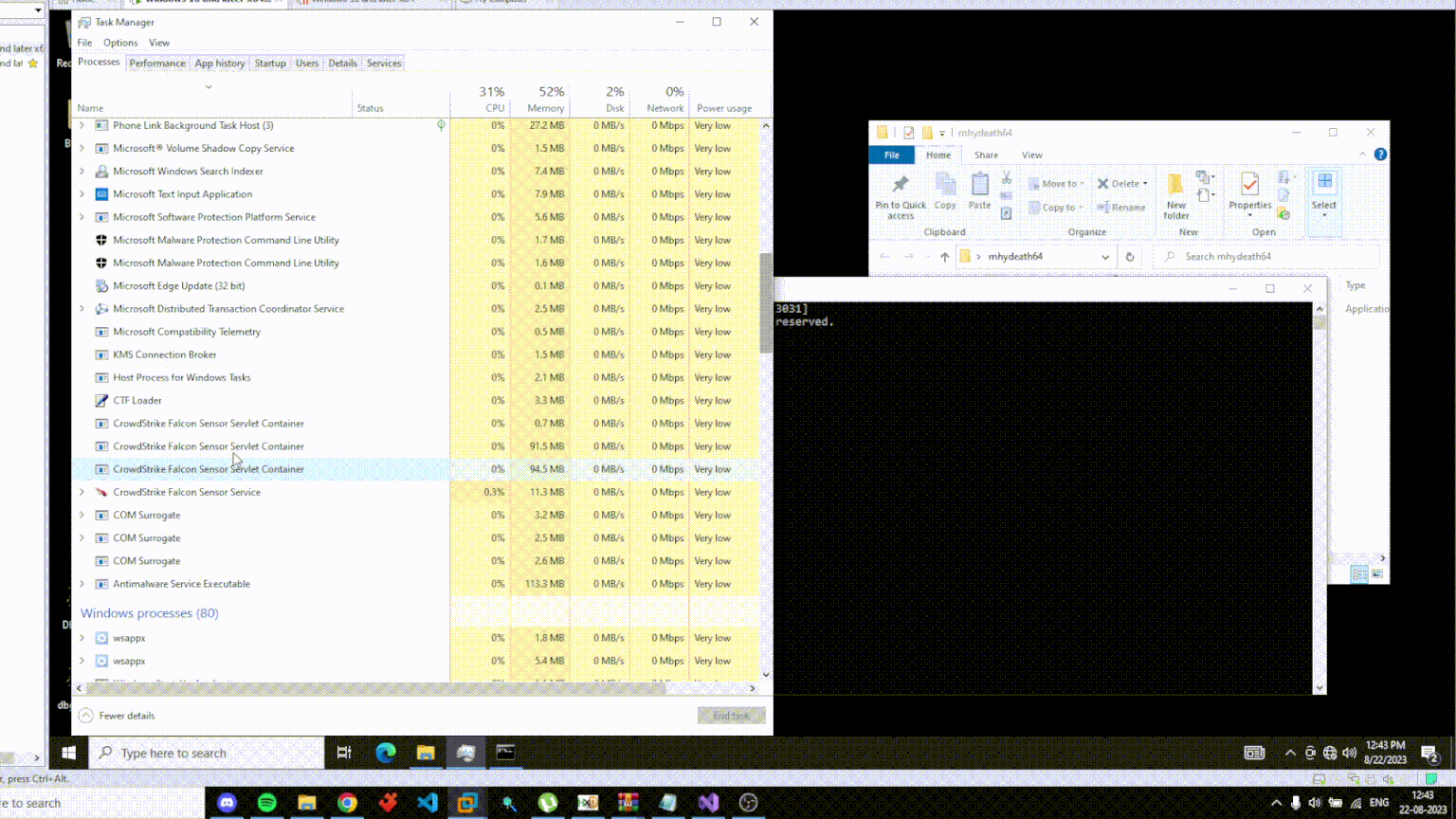Switch Explorer to large icons view layout
Image resolution: width=1456 pixels, height=819 pixels.
1377,574
